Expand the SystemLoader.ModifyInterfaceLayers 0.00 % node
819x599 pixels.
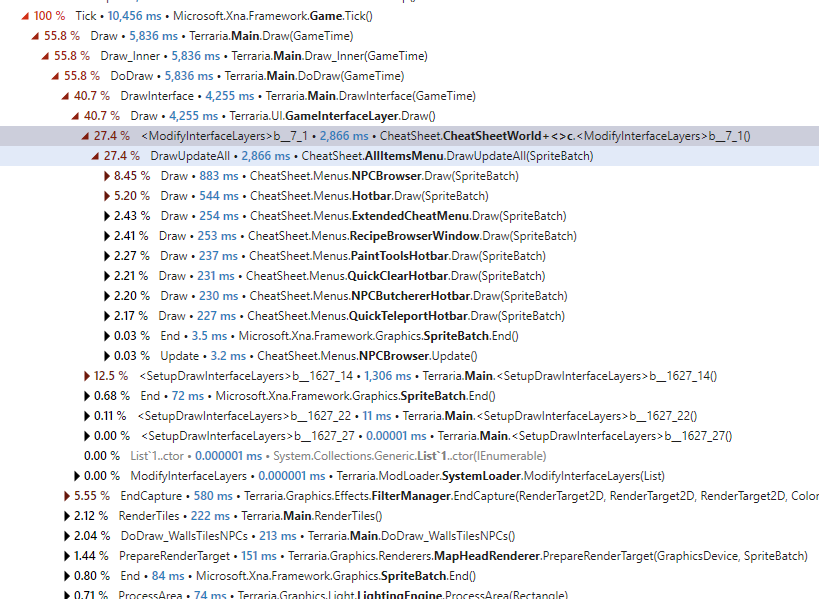pyautogui.click(x=77, y=476)
